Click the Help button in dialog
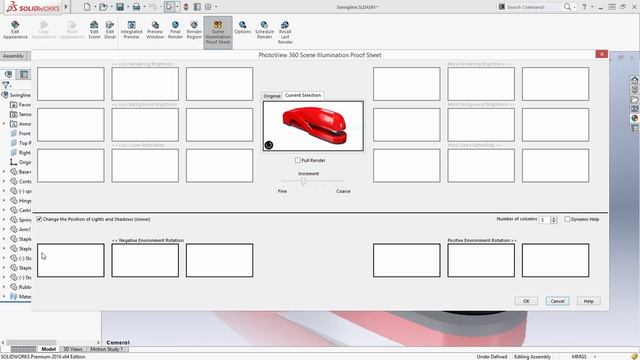The image size is (640, 360). point(588,301)
